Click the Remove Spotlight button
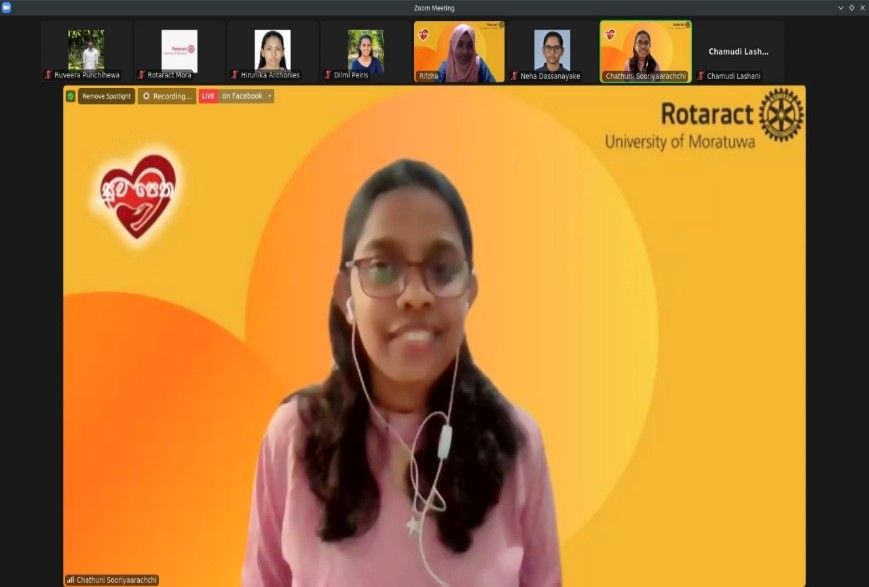The image size is (869, 587). tap(106, 96)
